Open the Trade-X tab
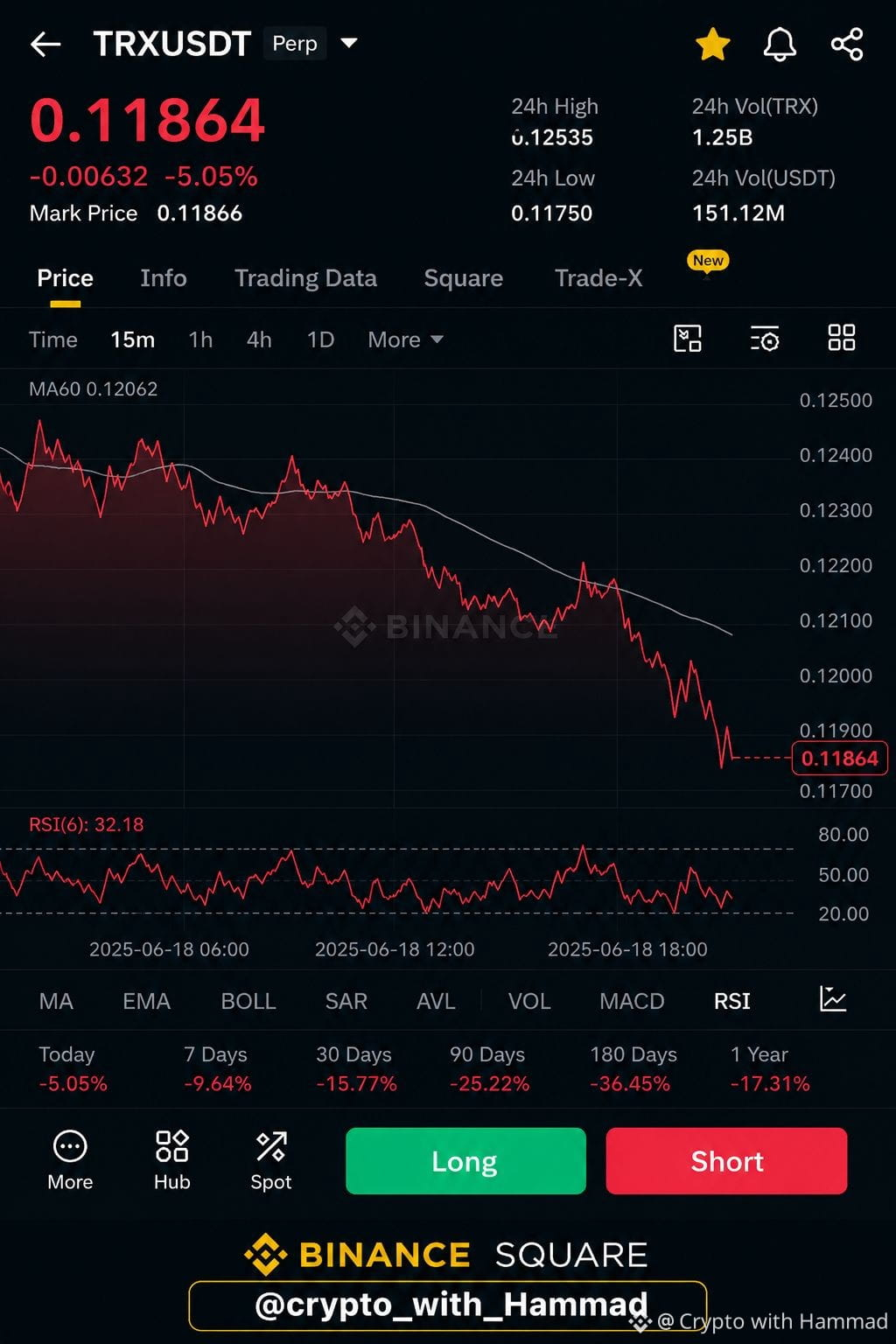This screenshot has height=1344, width=896. [598, 278]
